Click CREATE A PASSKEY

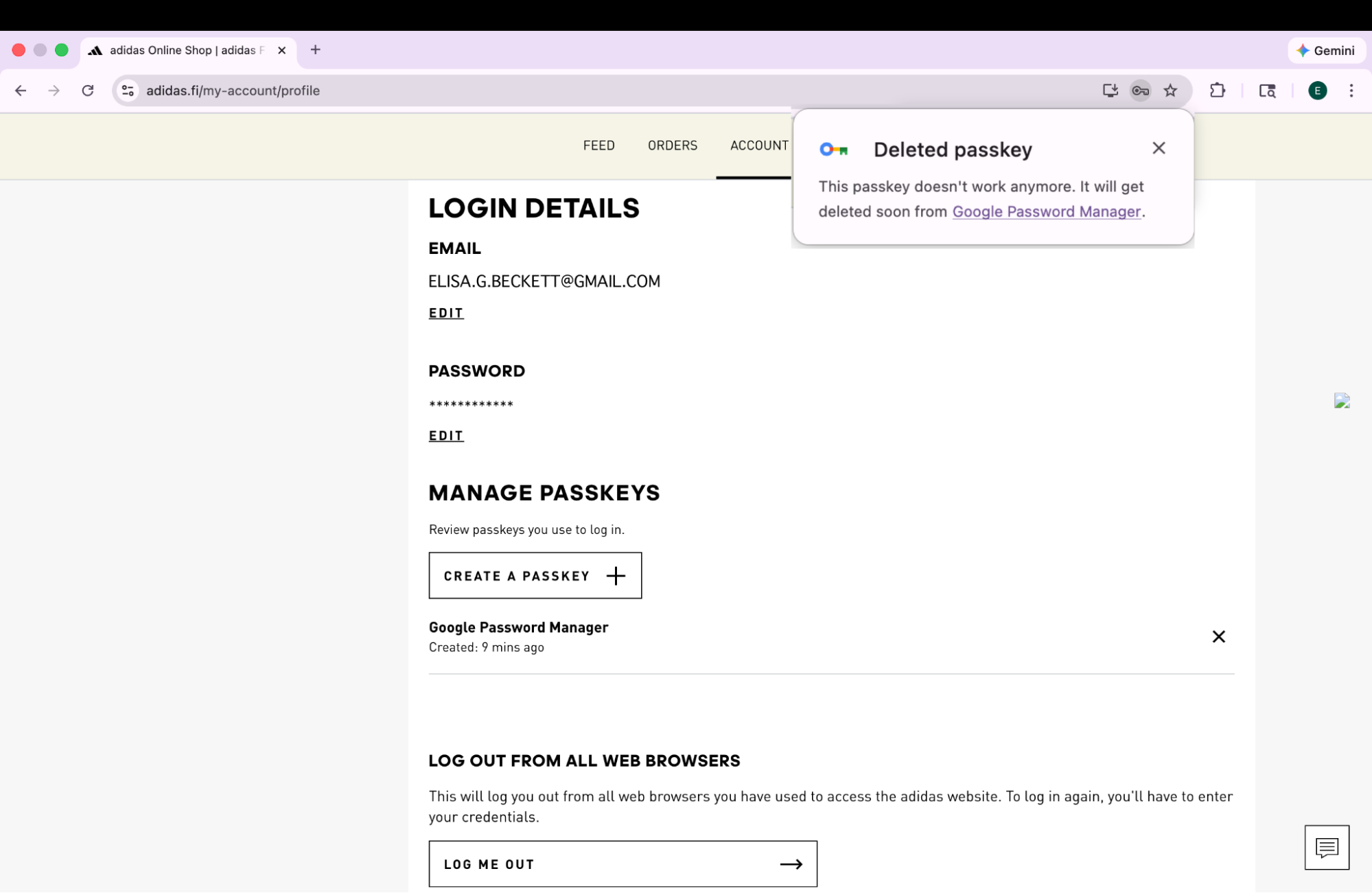click(x=535, y=575)
